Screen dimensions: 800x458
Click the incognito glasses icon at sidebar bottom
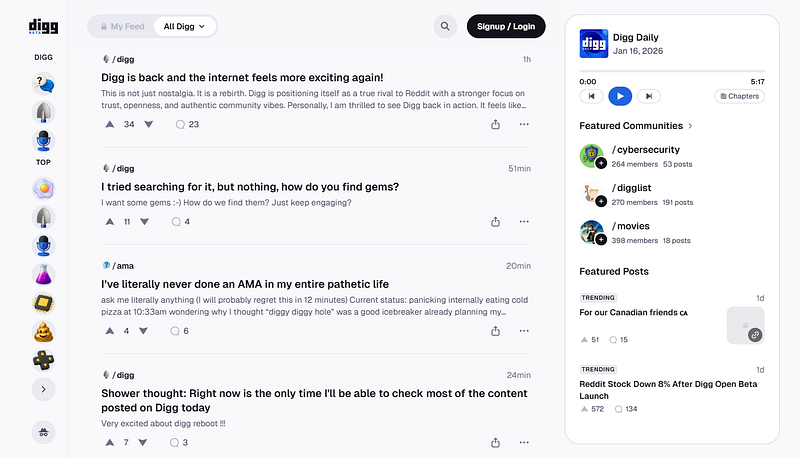(43, 432)
